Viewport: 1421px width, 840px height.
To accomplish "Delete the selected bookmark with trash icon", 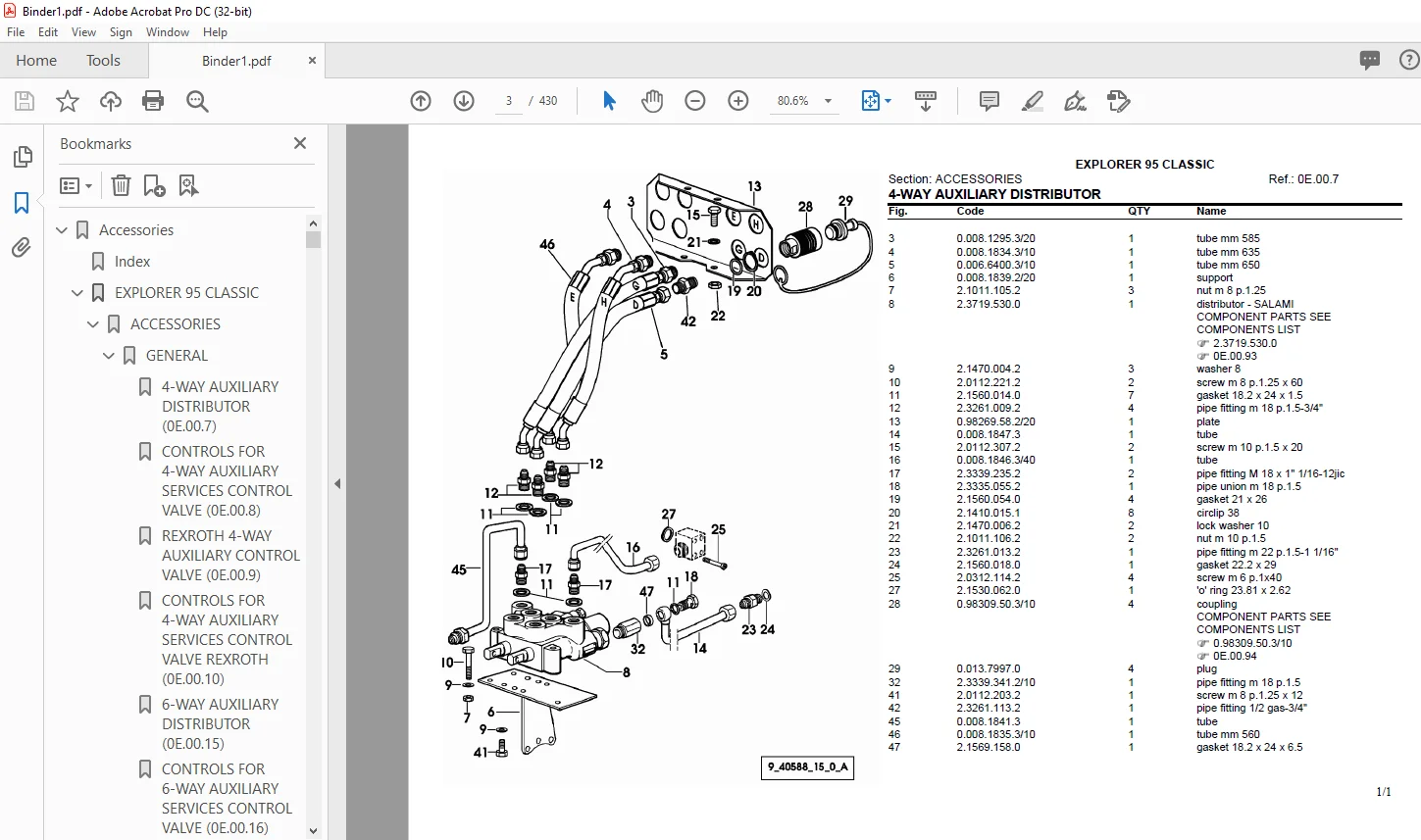I will click(x=121, y=185).
